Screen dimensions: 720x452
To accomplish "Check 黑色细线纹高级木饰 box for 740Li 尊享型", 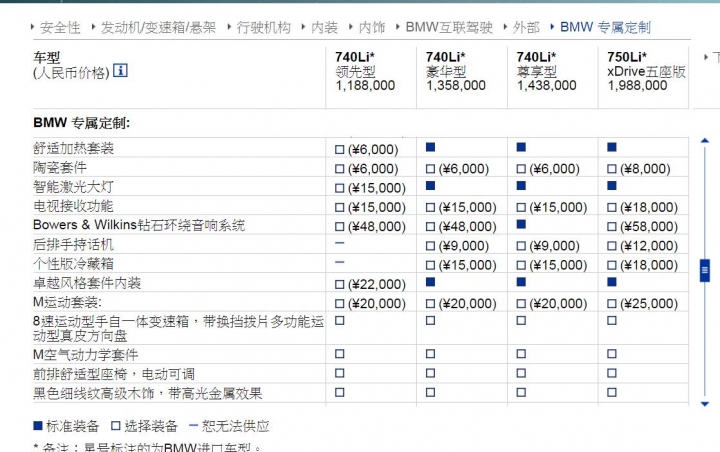I will tap(521, 392).
